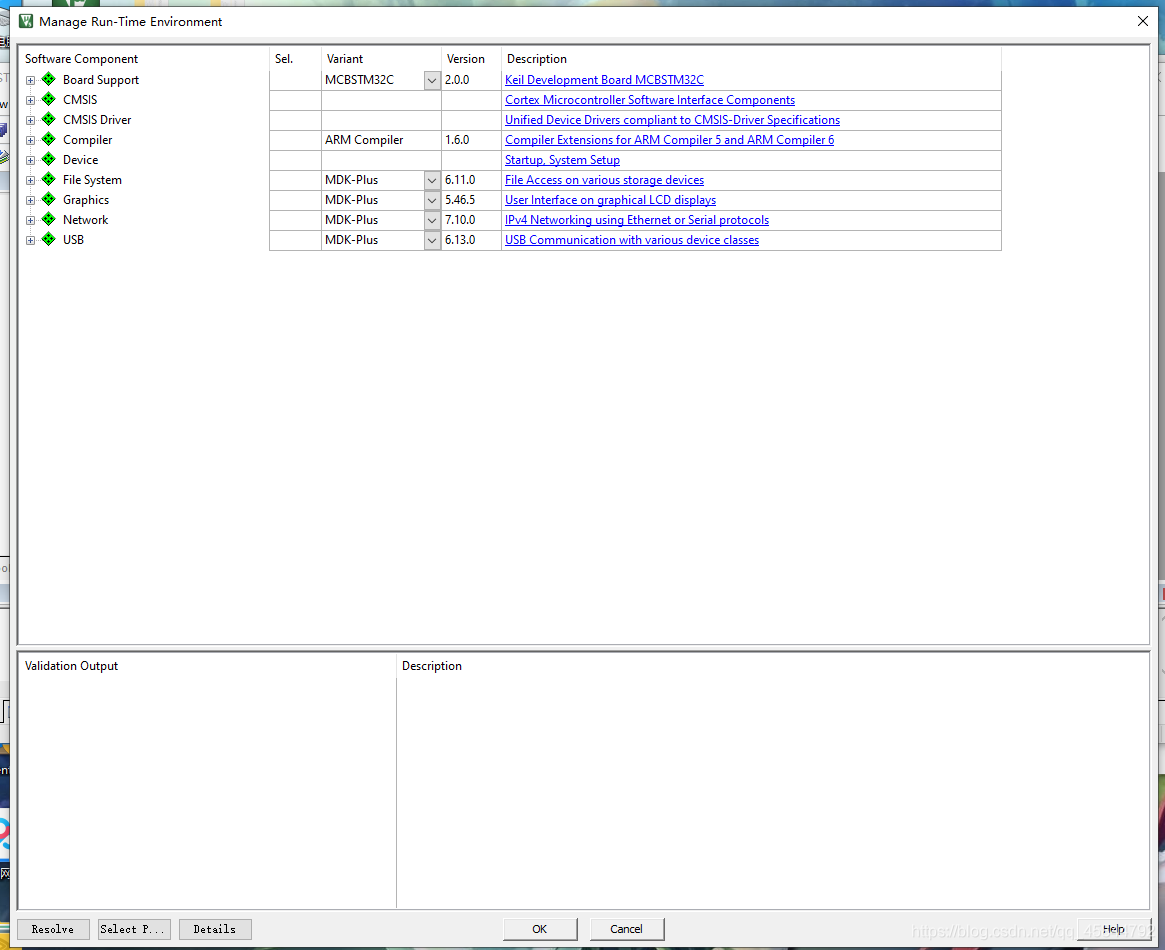Select the Board Support tree label
This screenshot has width=1165, height=950.
(x=101, y=79)
